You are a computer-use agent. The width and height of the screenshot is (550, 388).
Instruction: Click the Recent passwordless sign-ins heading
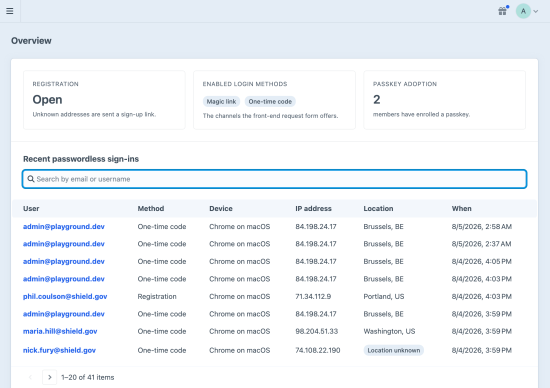81,159
